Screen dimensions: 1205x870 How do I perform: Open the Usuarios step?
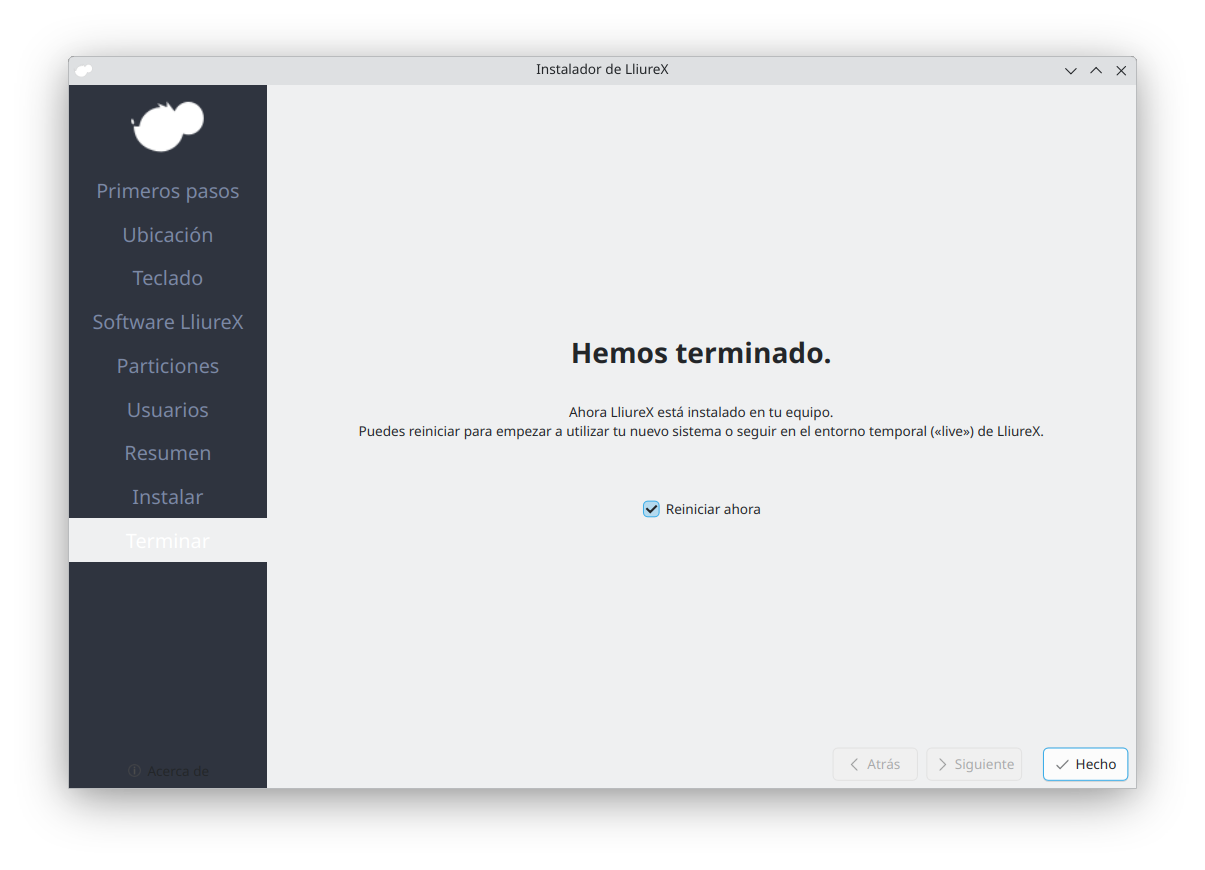168,410
